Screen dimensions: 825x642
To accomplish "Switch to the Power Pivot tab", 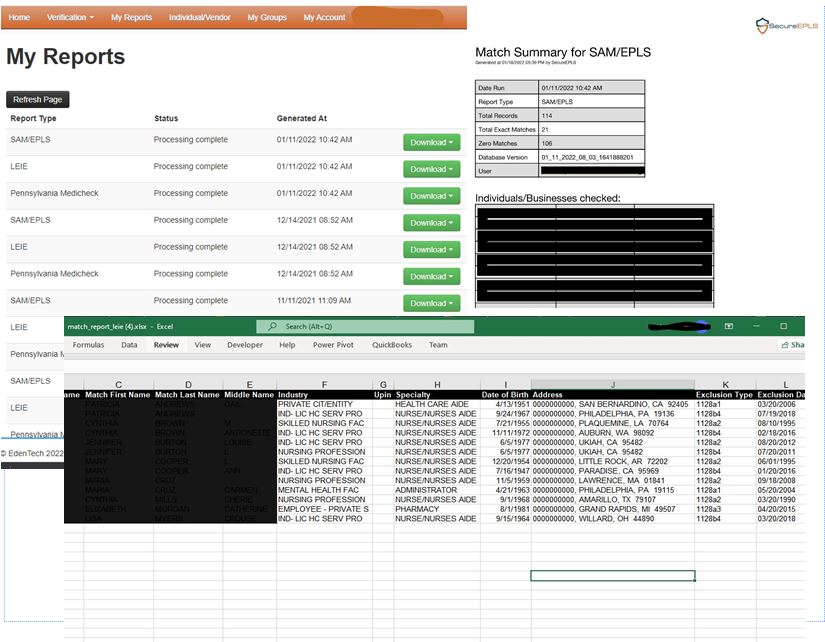I will (x=333, y=345).
